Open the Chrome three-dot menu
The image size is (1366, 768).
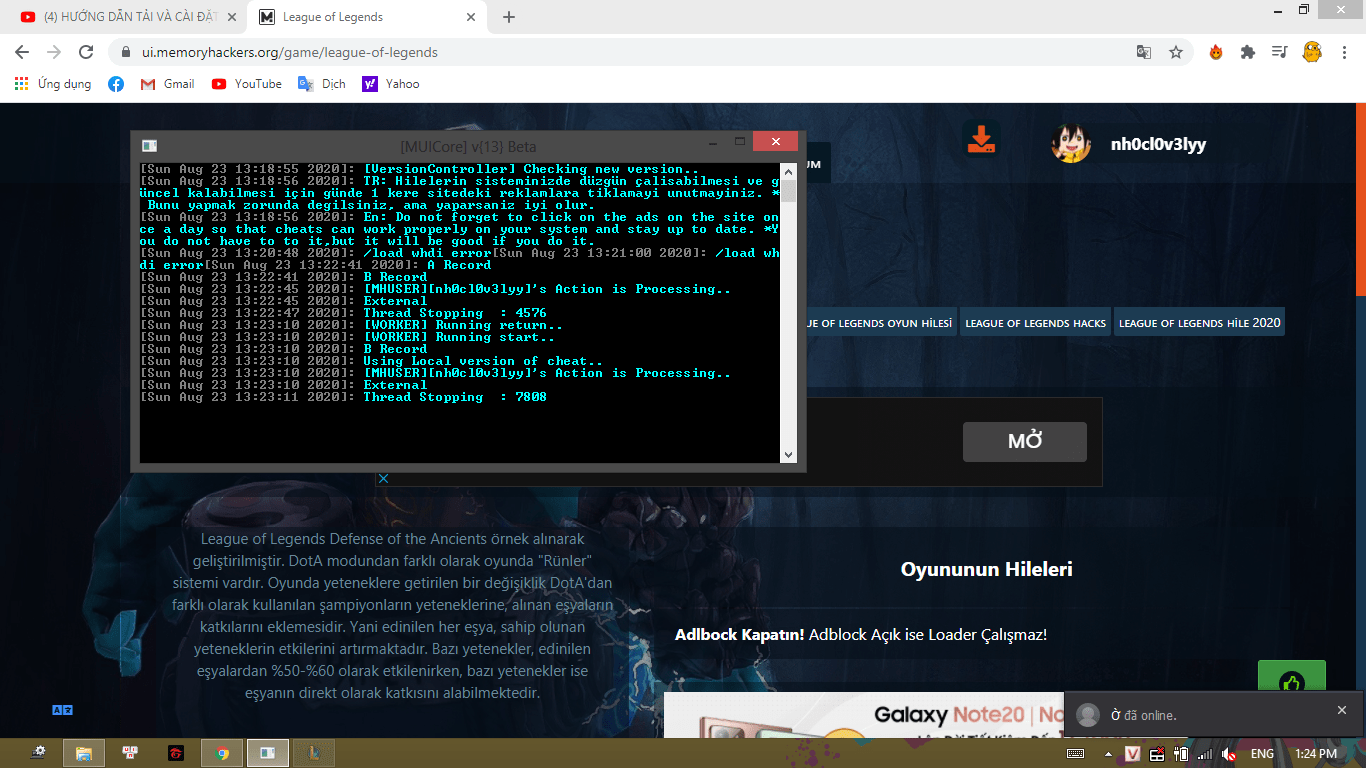[1344, 52]
